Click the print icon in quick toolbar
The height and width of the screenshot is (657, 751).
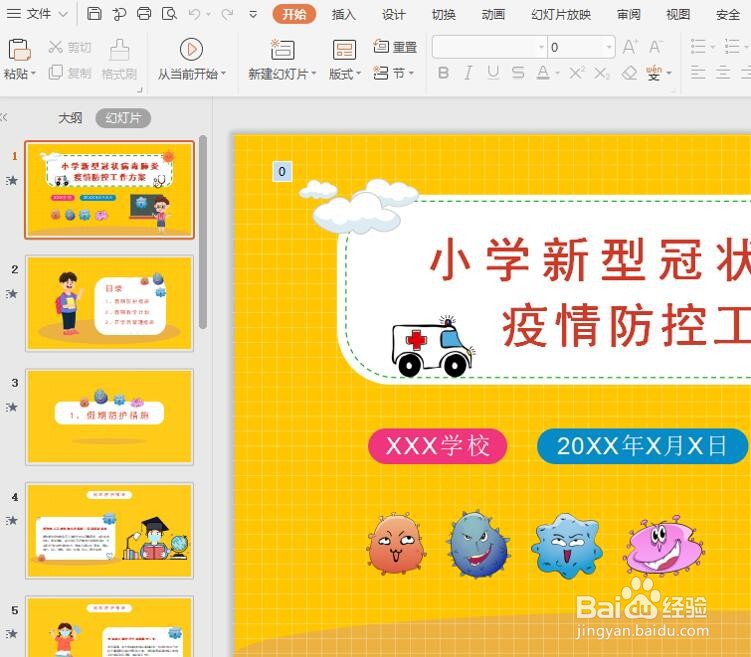[x=144, y=14]
